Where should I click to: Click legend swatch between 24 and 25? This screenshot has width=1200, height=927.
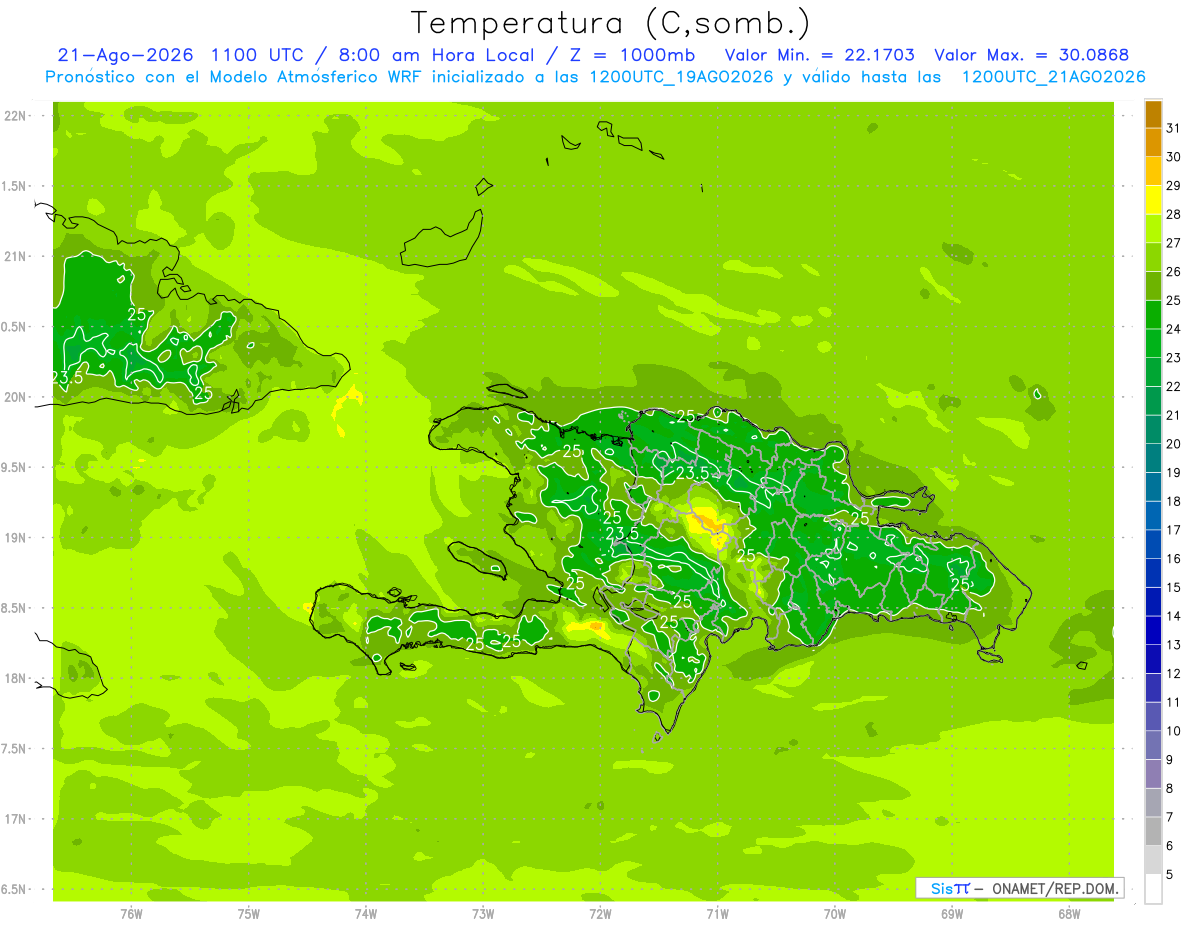(1153, 315)
